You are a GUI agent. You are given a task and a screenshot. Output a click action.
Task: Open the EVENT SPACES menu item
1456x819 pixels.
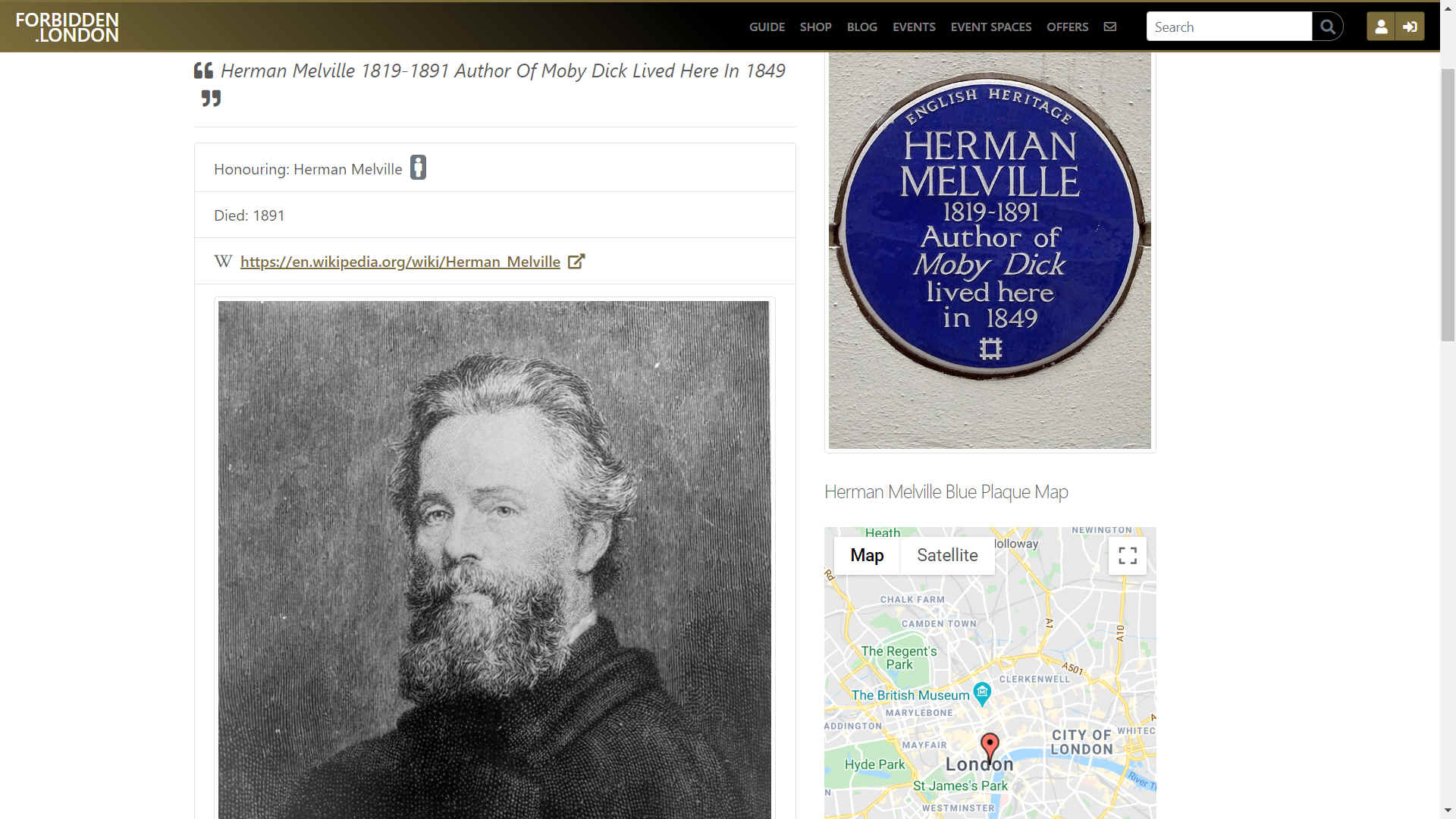pos(991,27)
